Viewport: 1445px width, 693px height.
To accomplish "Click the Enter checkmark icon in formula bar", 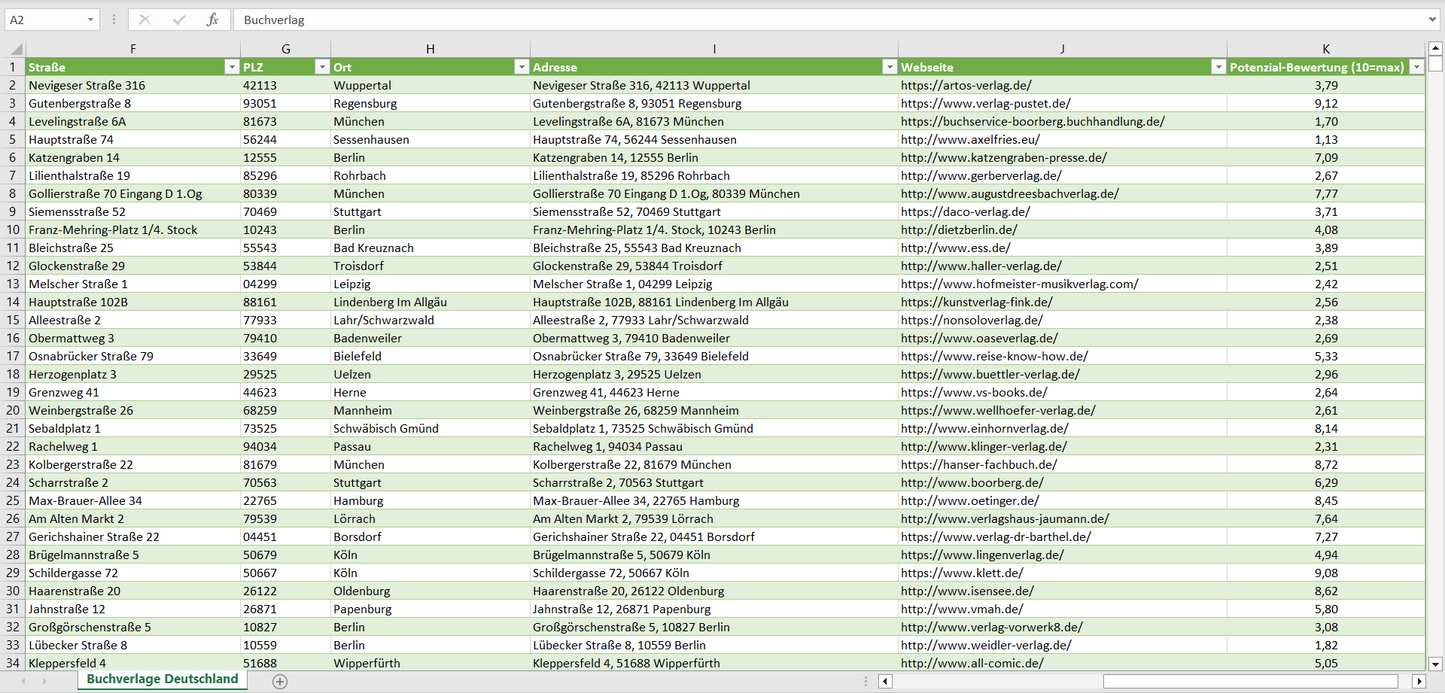I will [x=179, y=20].
